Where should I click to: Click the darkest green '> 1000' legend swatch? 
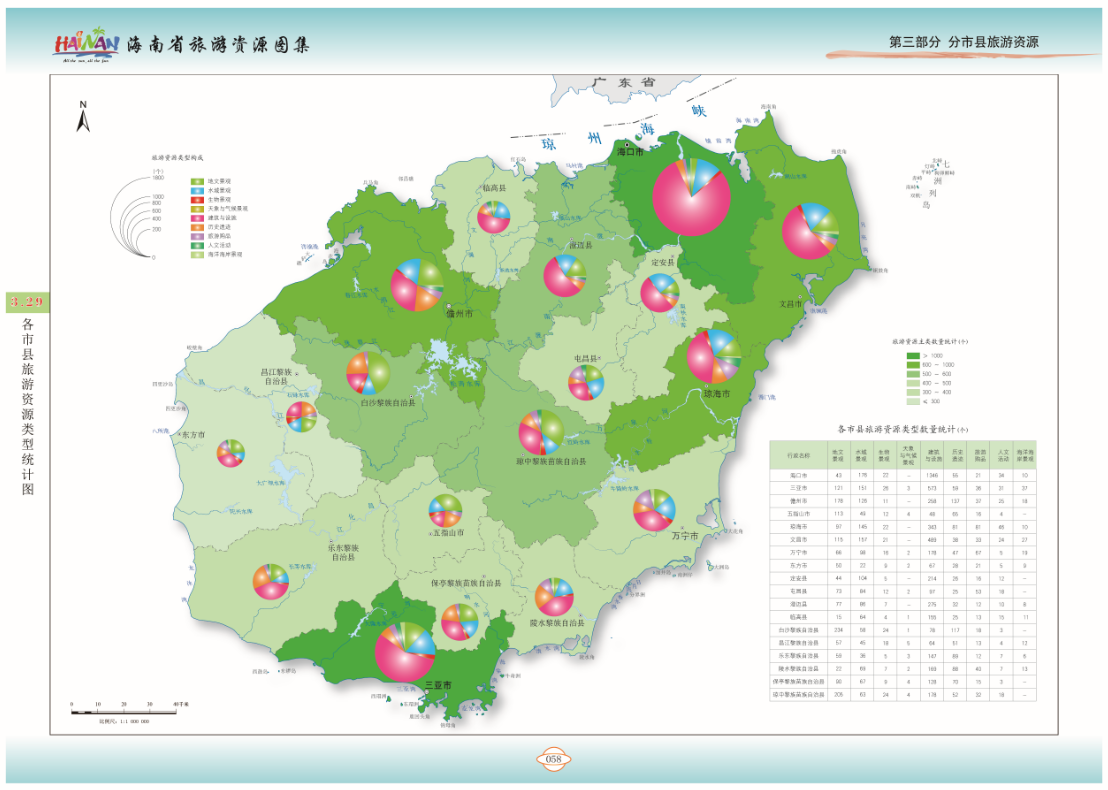coord(913,355)
